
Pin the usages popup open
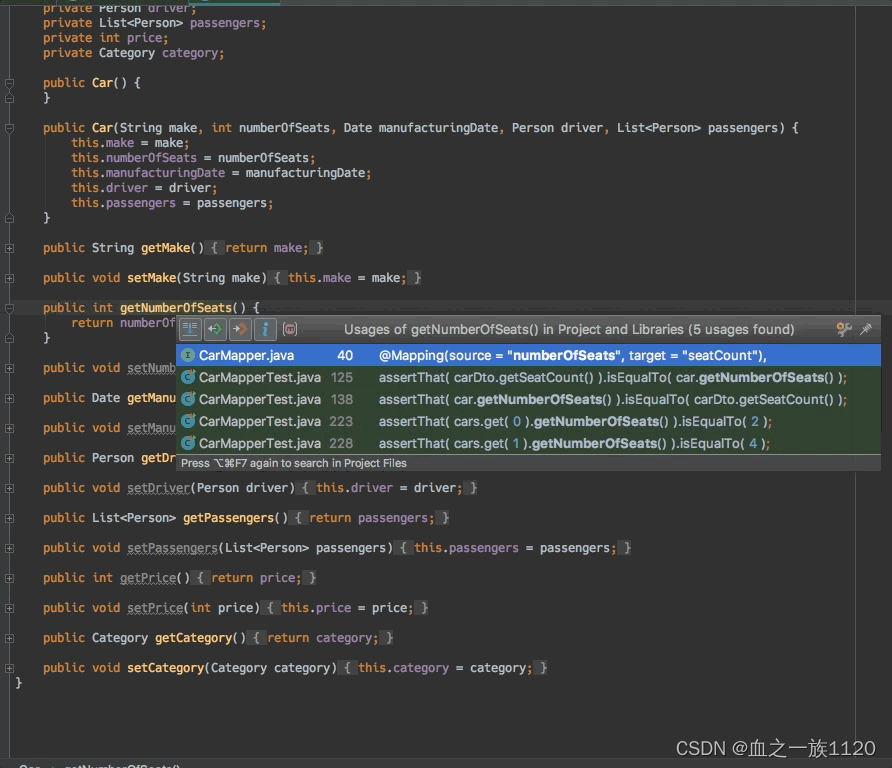point(866,328)
